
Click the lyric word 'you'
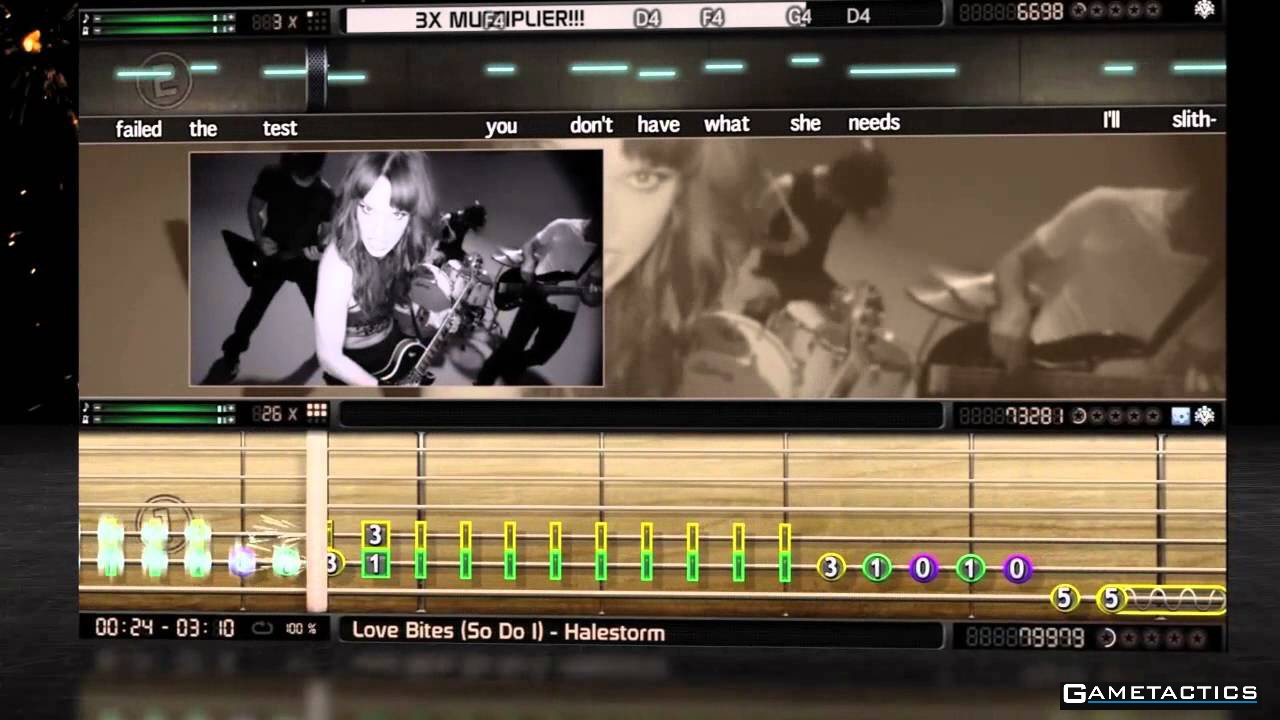click(x=501, y=126)
